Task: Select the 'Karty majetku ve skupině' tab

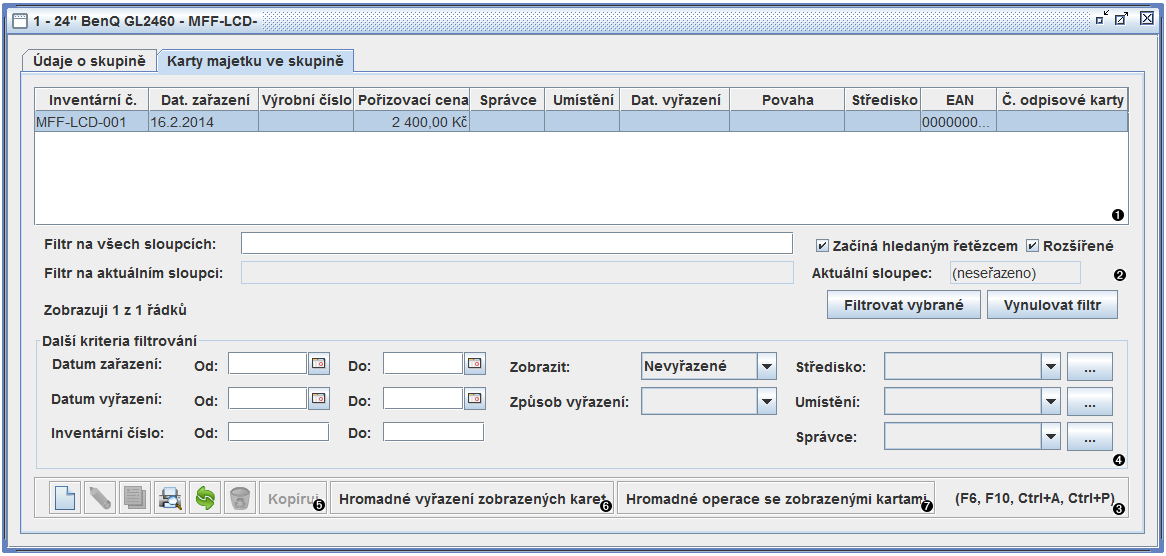Action: 255,61
